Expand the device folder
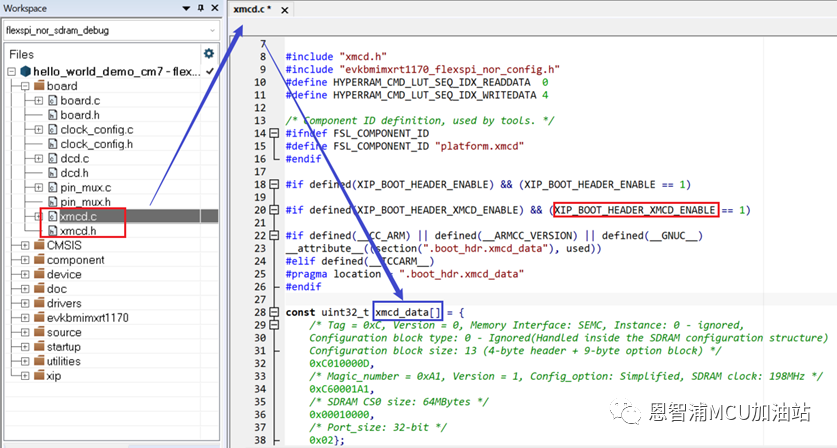 (x=25, y=274)
